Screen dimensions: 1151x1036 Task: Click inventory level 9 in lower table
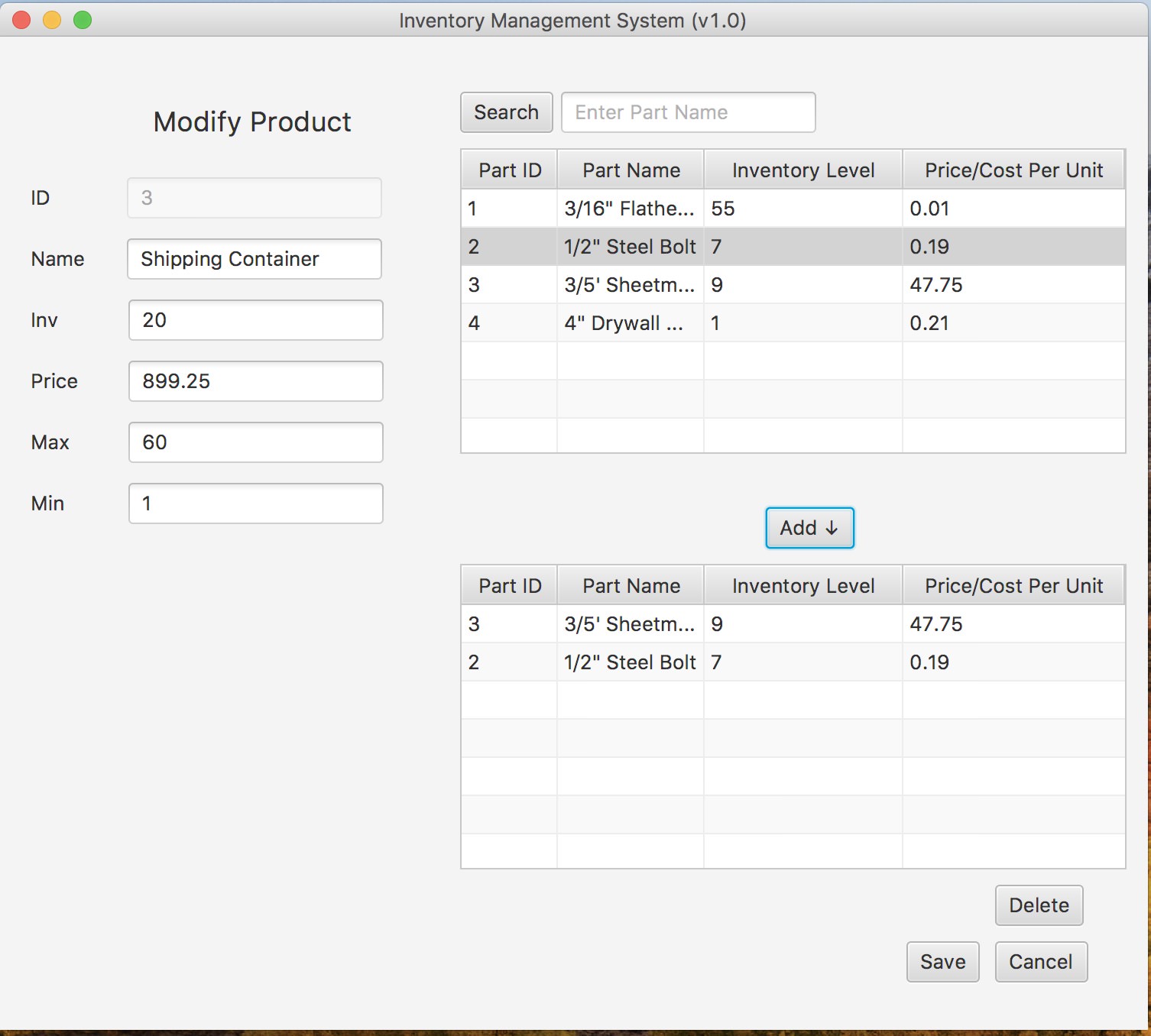pyautogui.click(x=803, y=624)
